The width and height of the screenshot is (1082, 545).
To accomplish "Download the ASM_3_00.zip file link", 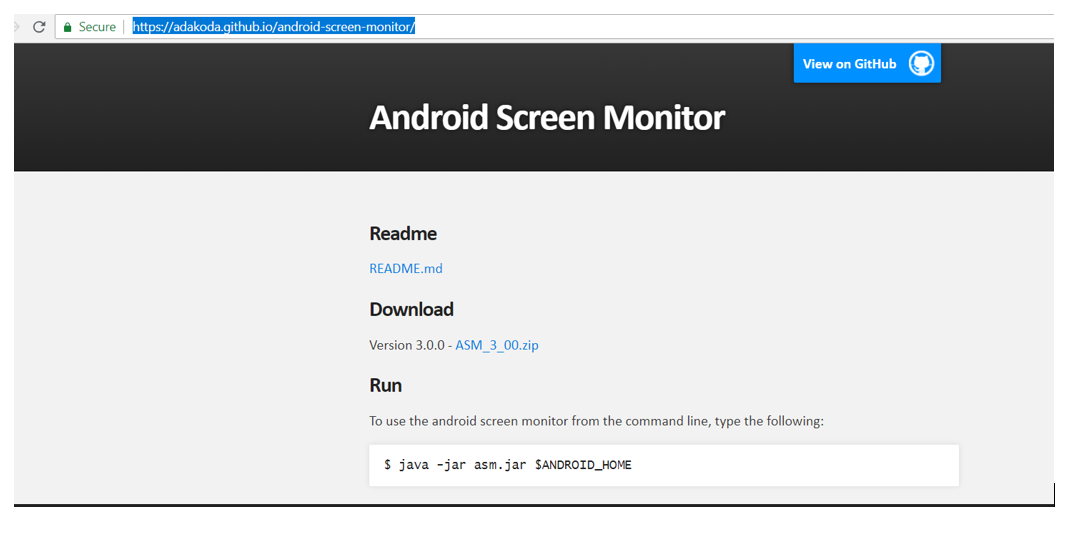I will (497, 345).
